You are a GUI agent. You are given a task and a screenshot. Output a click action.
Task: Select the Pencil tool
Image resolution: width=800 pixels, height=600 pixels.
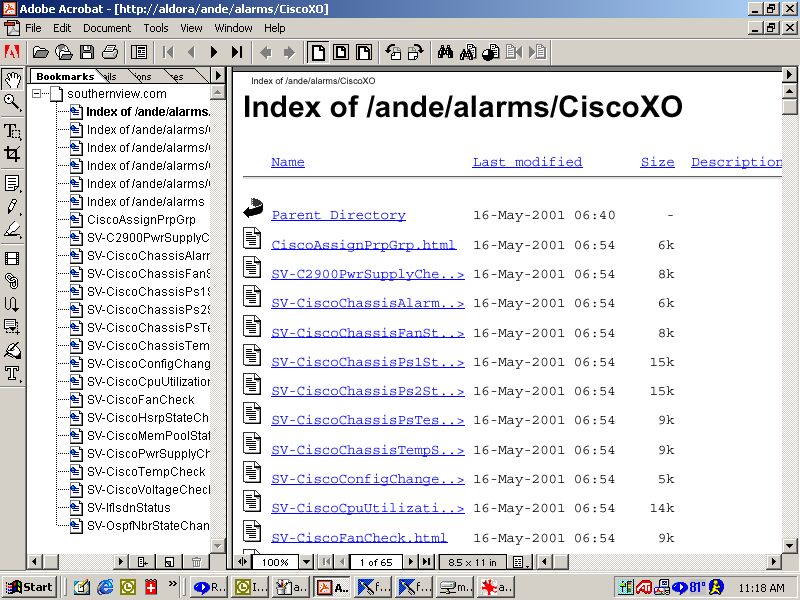13,206
